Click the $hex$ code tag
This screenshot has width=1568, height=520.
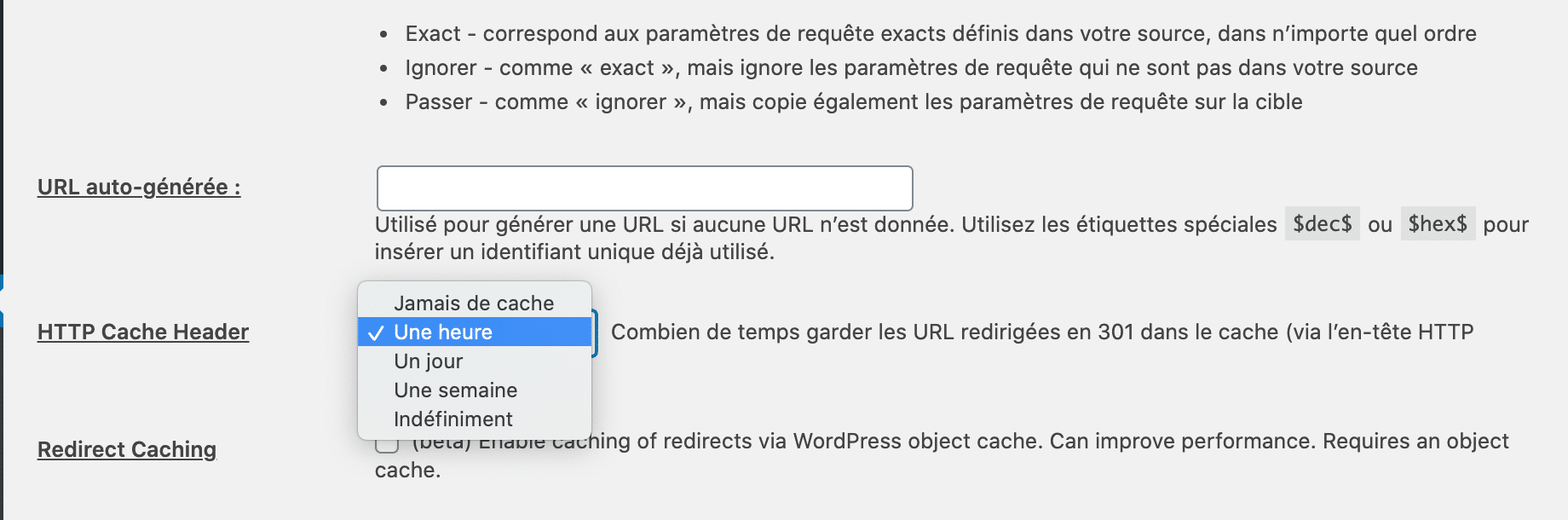(x=1438, y=224)
